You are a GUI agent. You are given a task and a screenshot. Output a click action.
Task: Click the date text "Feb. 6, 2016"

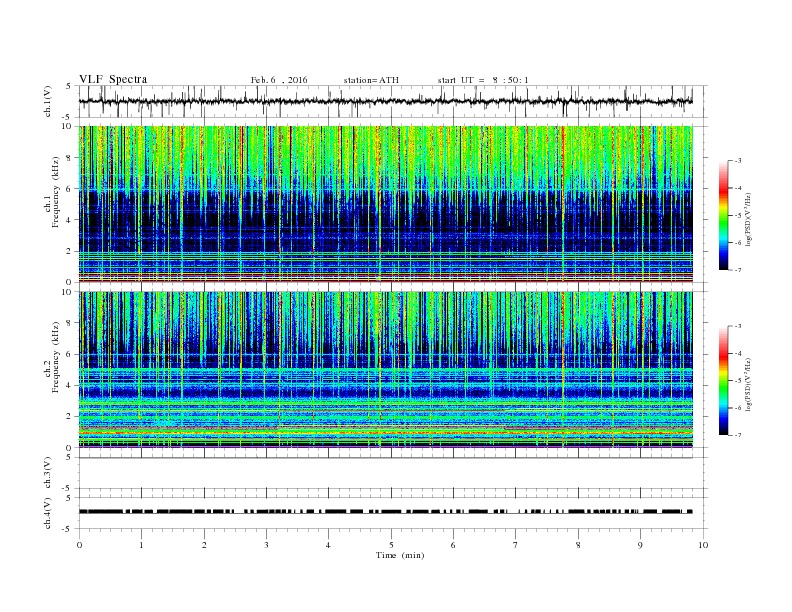click(279, 80)
